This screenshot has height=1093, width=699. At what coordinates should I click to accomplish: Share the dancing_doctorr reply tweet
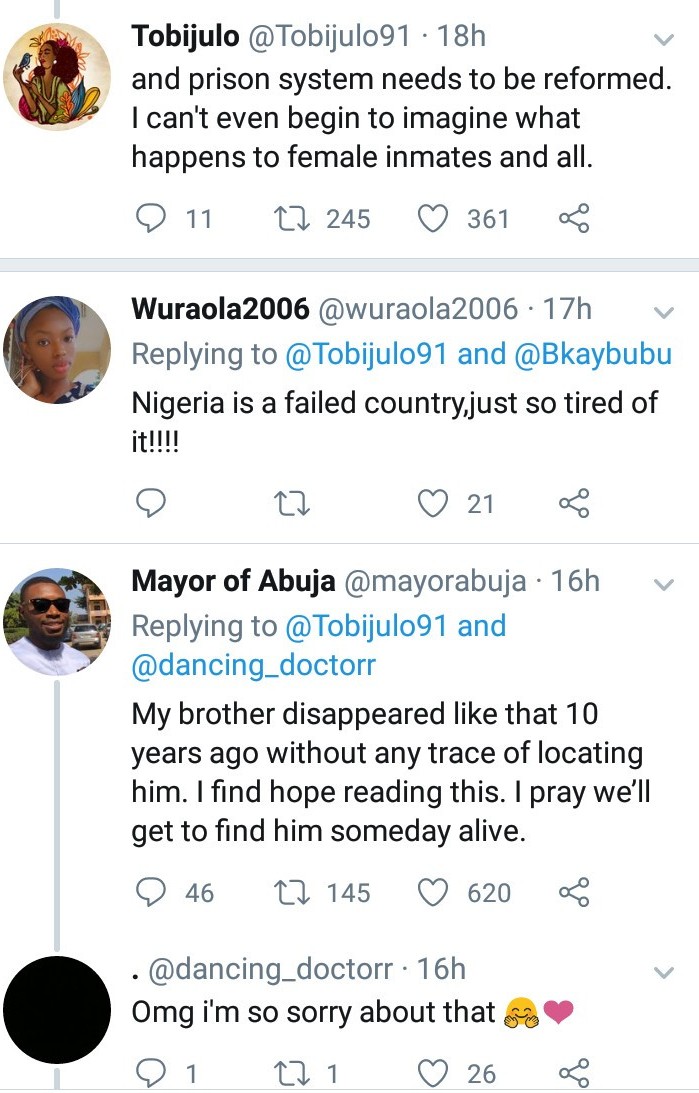tap(574, 1074)
